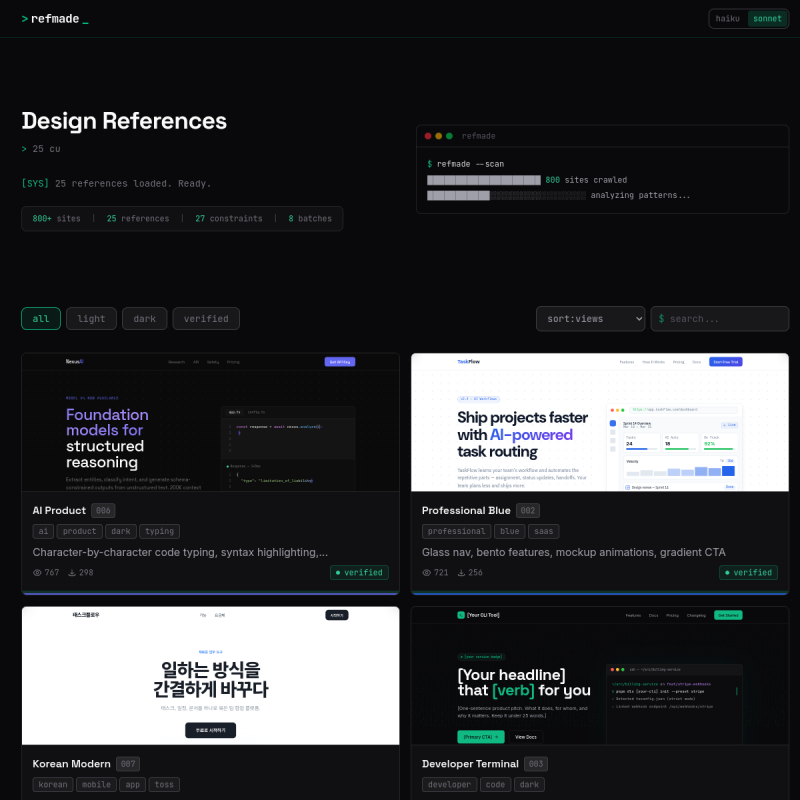Click the verified badge on Professional Blue card
Viewport: 800px width, 800px height.
tap(748, 573)
